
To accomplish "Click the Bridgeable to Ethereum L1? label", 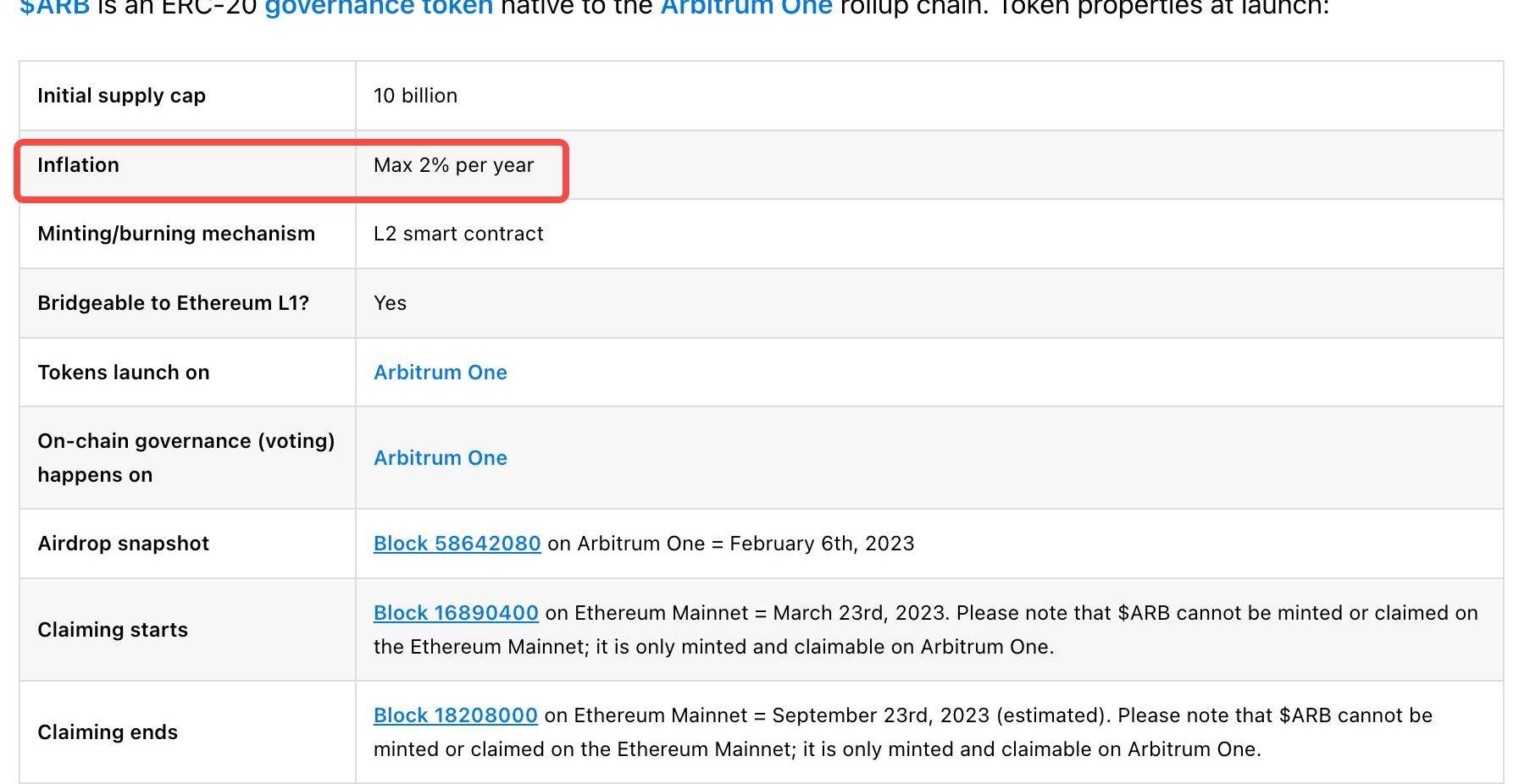I will (x=173, y=303).
